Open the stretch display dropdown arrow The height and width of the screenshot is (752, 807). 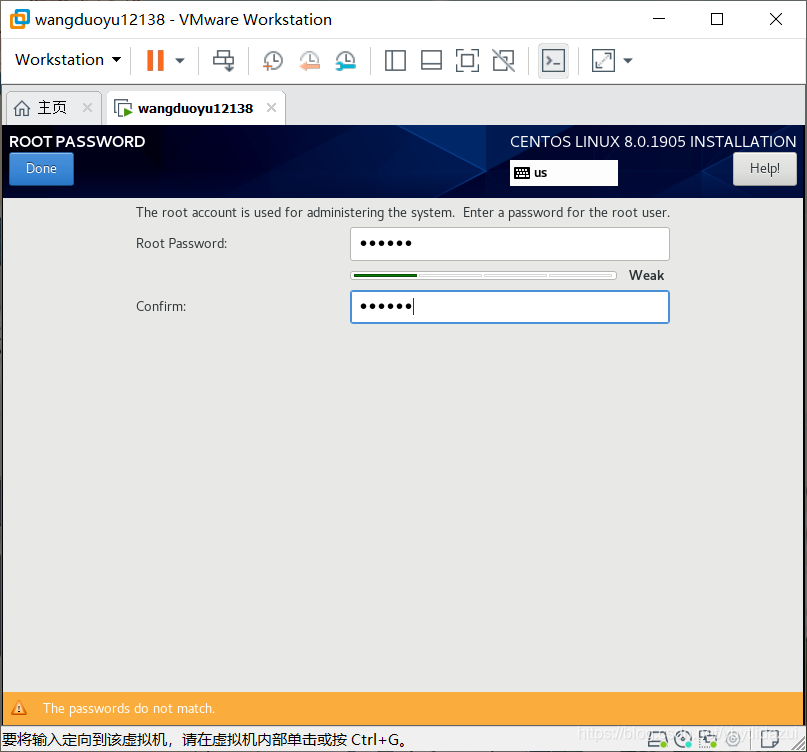point(627,60)
